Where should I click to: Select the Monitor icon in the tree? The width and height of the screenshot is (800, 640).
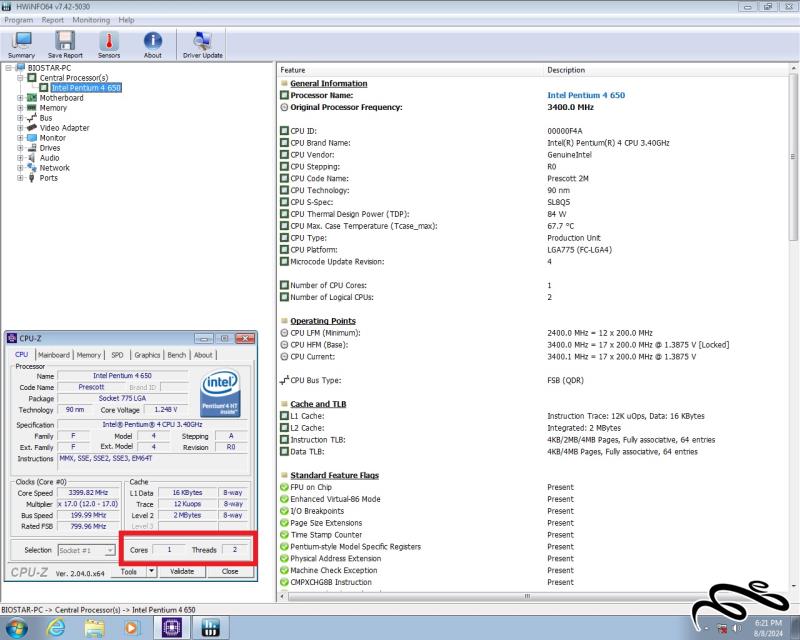click(32, 138)
